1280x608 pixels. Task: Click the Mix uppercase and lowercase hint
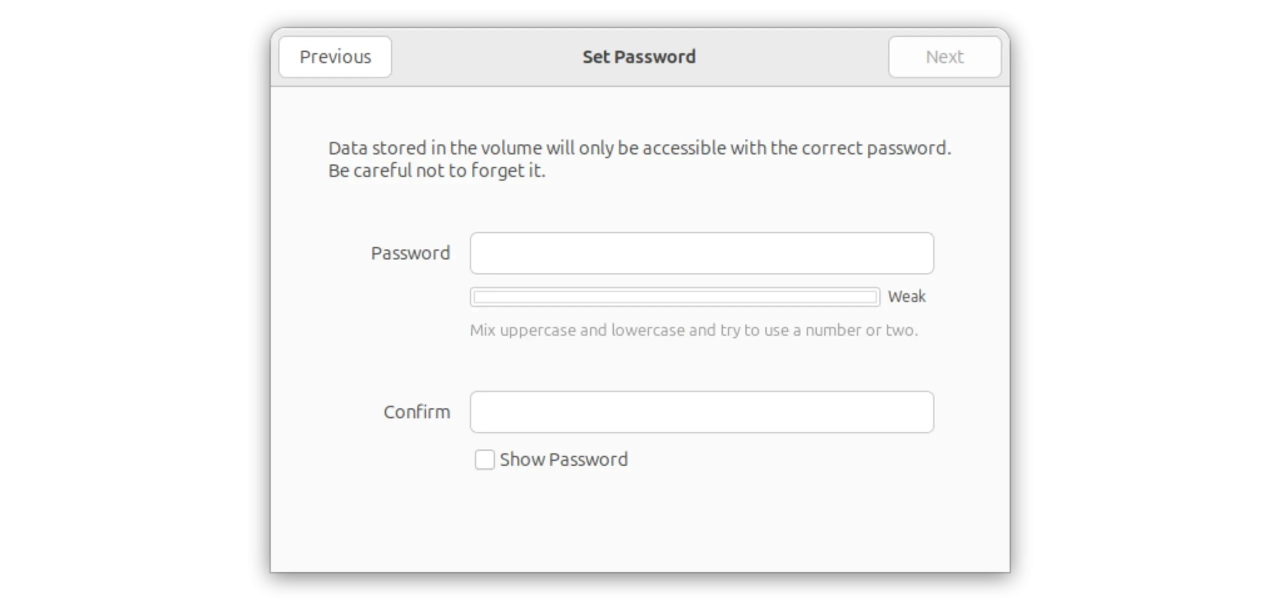693,330
